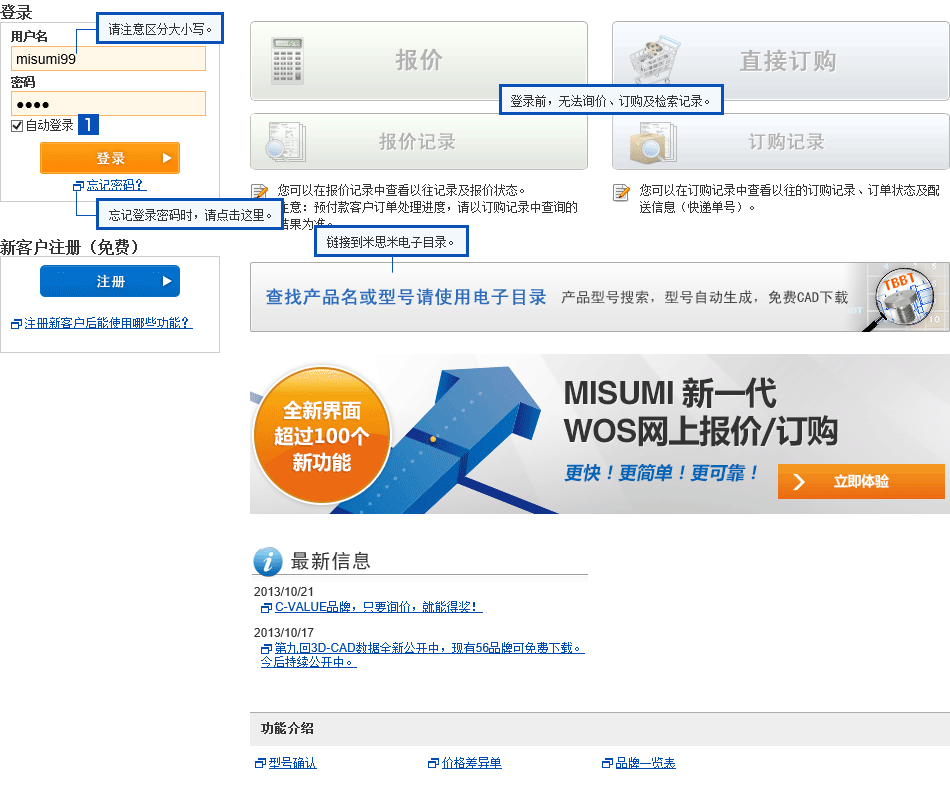Open the 品牌一览表 link
Viewport: 950px width, 800px height.
click(x=645, y=764)
